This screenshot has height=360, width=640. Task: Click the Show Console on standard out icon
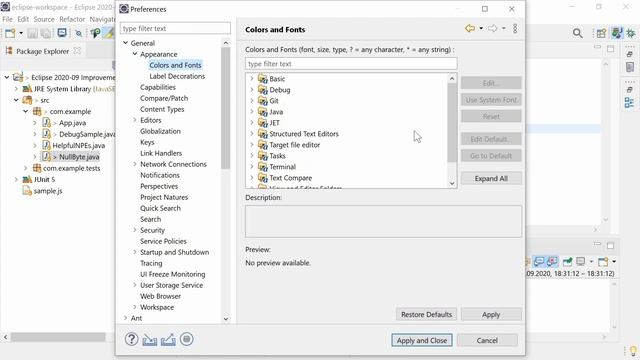tap(539, 262)
